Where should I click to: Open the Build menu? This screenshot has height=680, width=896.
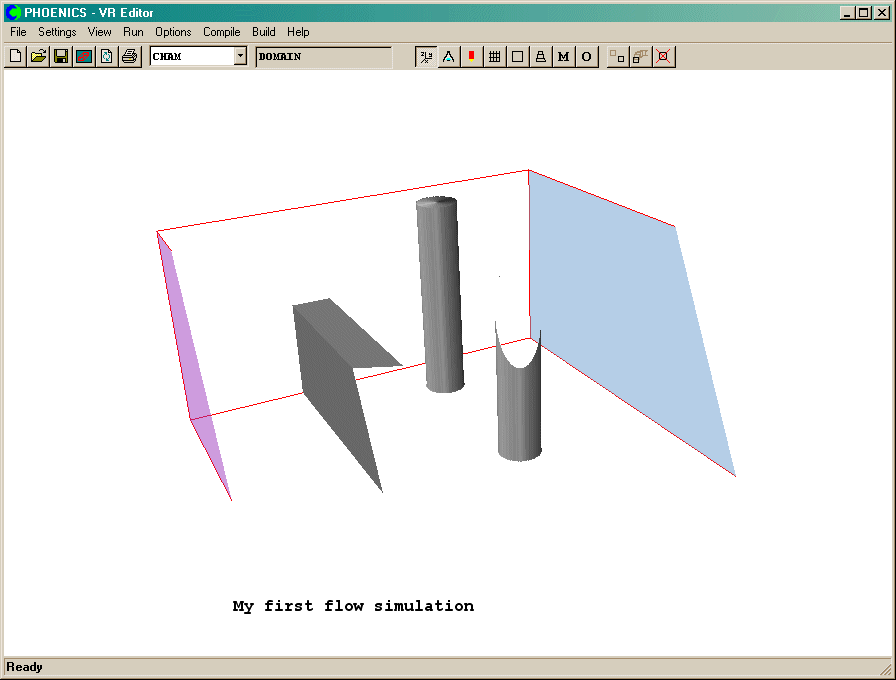pos(263,32)
